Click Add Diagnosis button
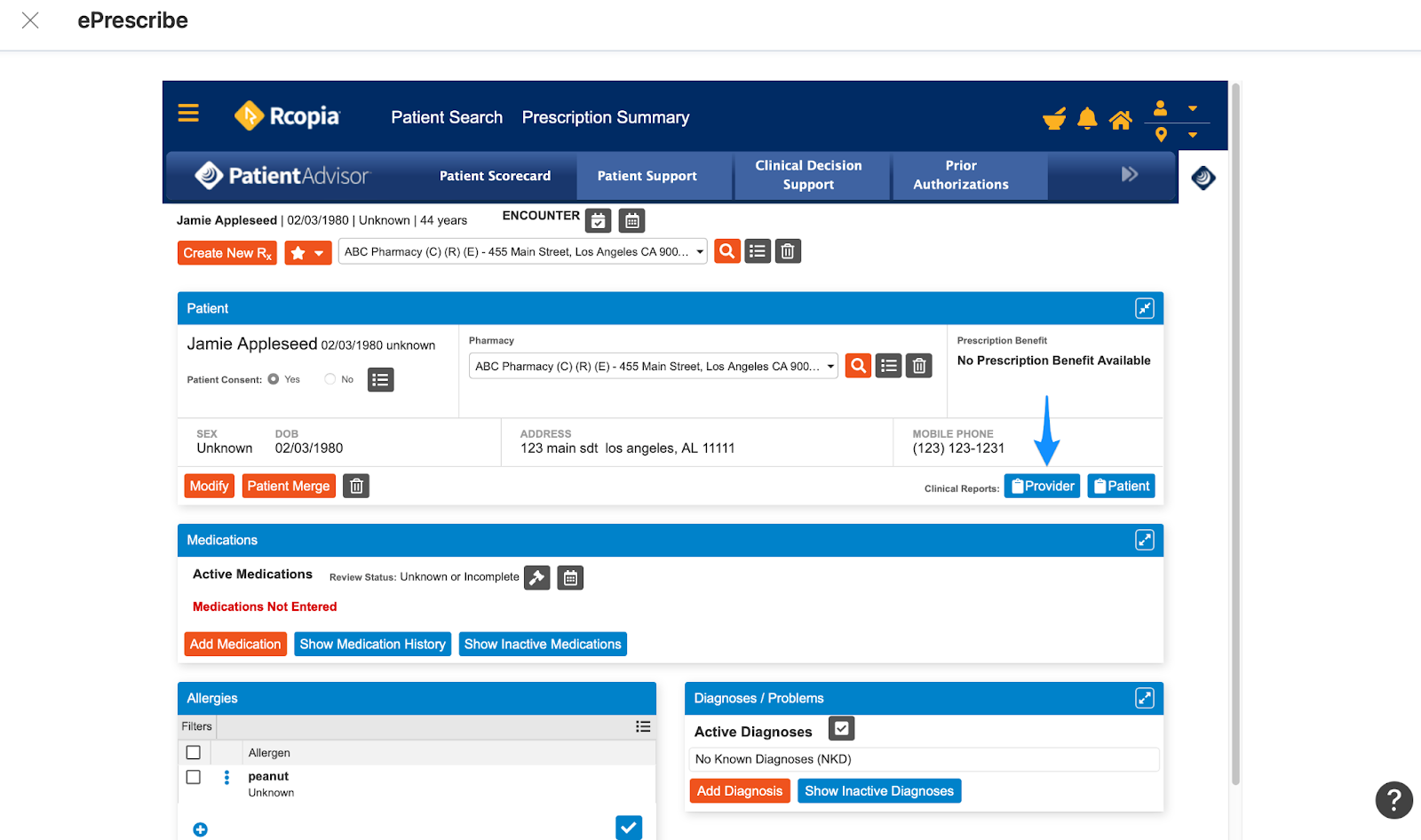Screen dimensions: 1421x840 pos(740,790)
